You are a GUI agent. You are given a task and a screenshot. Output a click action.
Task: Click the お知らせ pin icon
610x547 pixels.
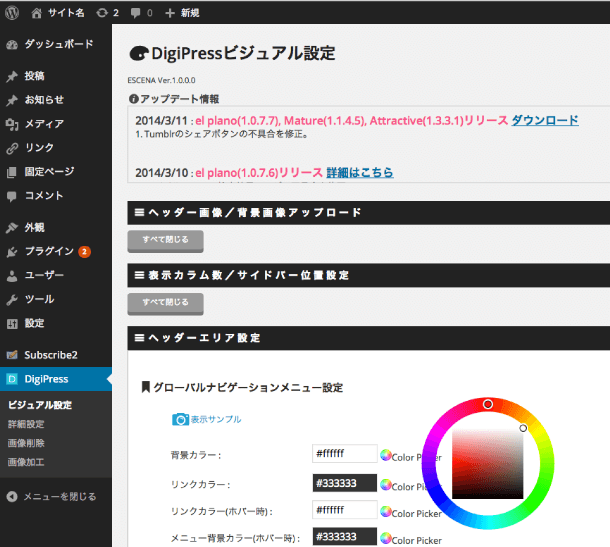coord(12,100)
